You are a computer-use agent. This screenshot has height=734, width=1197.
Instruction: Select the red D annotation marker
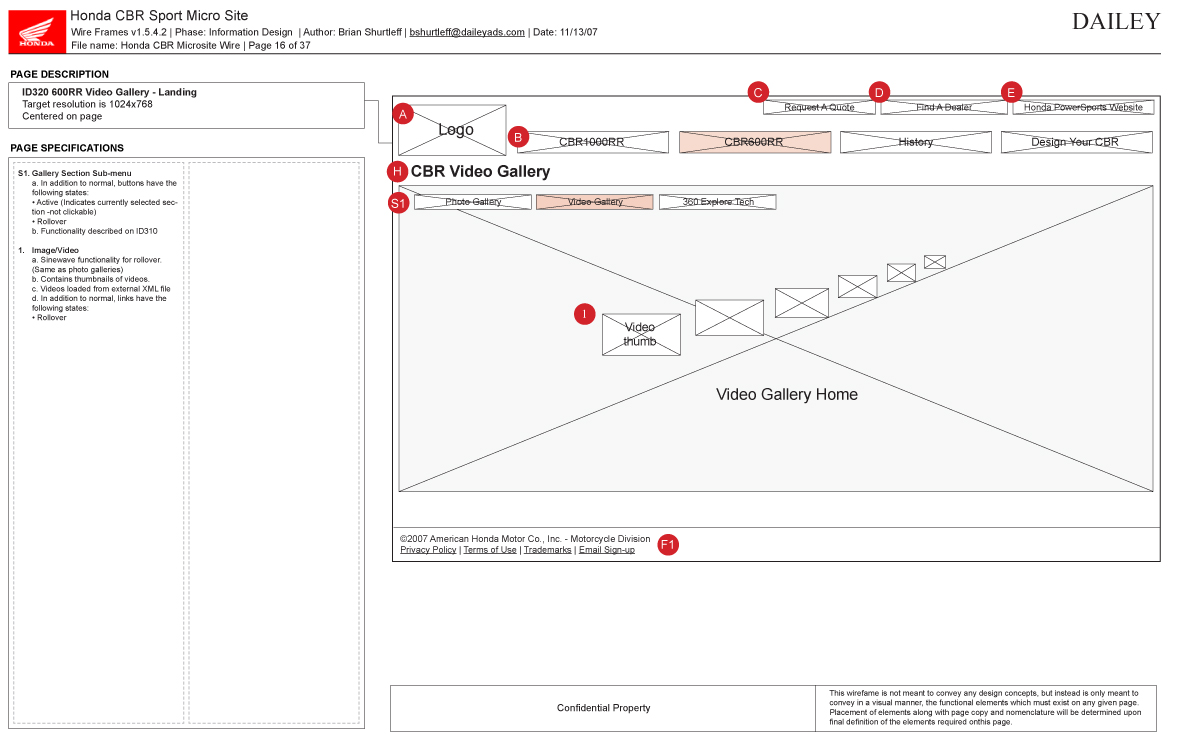tap(879, 93)
